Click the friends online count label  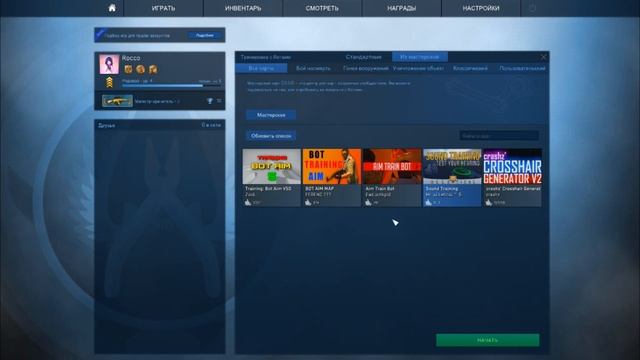(211, 125)
